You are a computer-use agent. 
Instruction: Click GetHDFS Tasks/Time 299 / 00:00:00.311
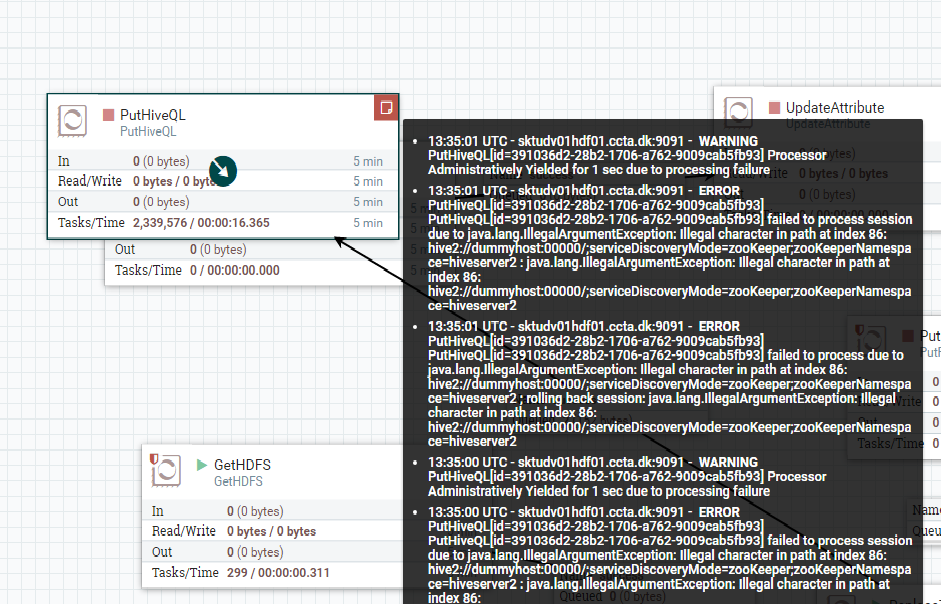(x=278, y=573)
